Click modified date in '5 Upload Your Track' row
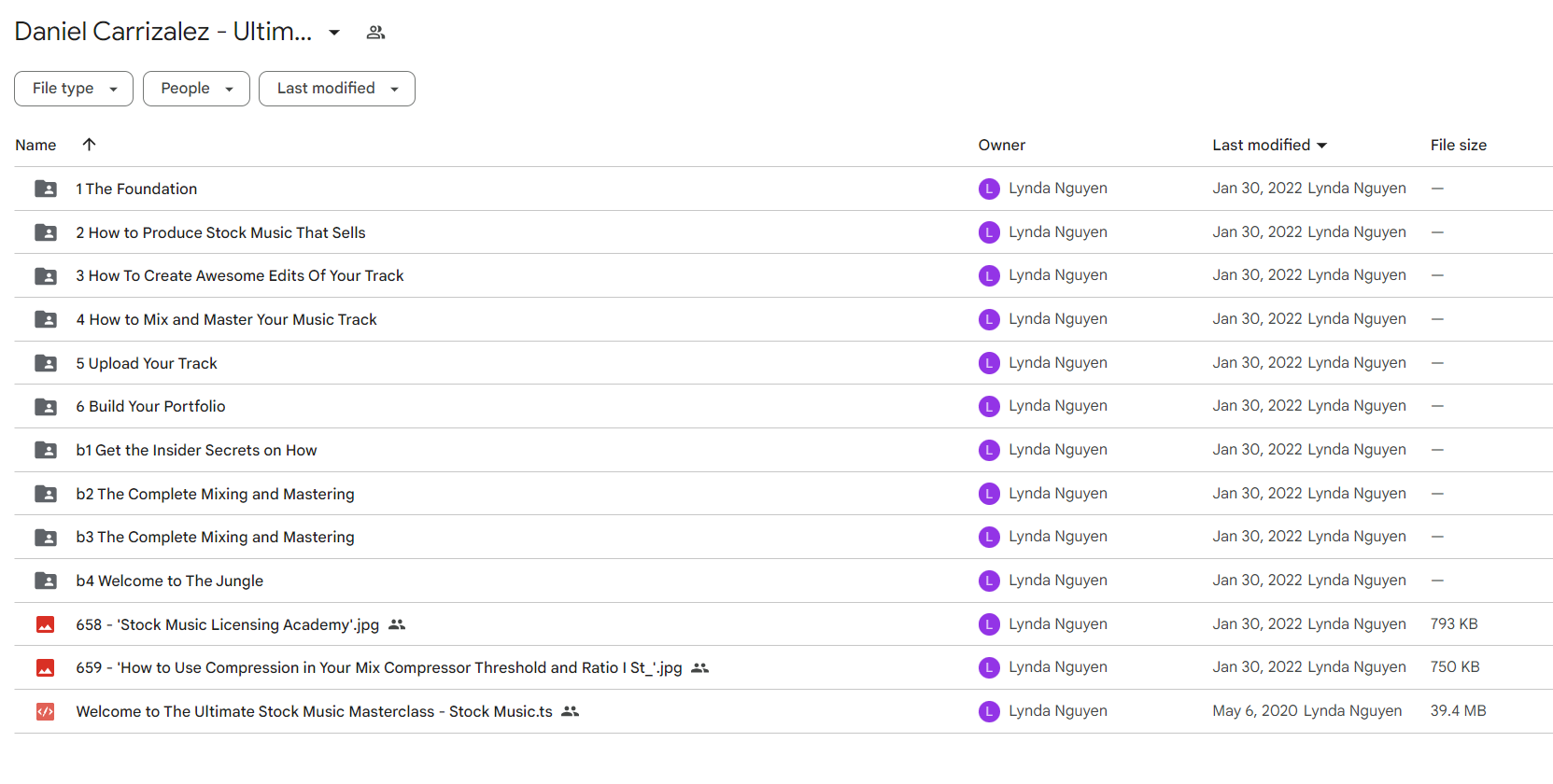 point(1309,363)
